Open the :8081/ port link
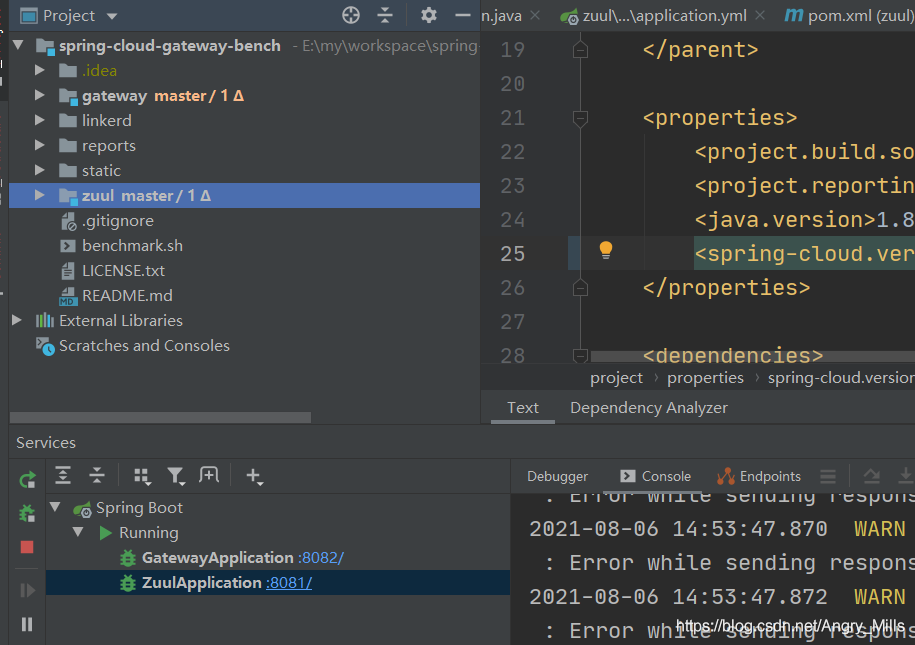915x645 pixels. click(289, 583)
